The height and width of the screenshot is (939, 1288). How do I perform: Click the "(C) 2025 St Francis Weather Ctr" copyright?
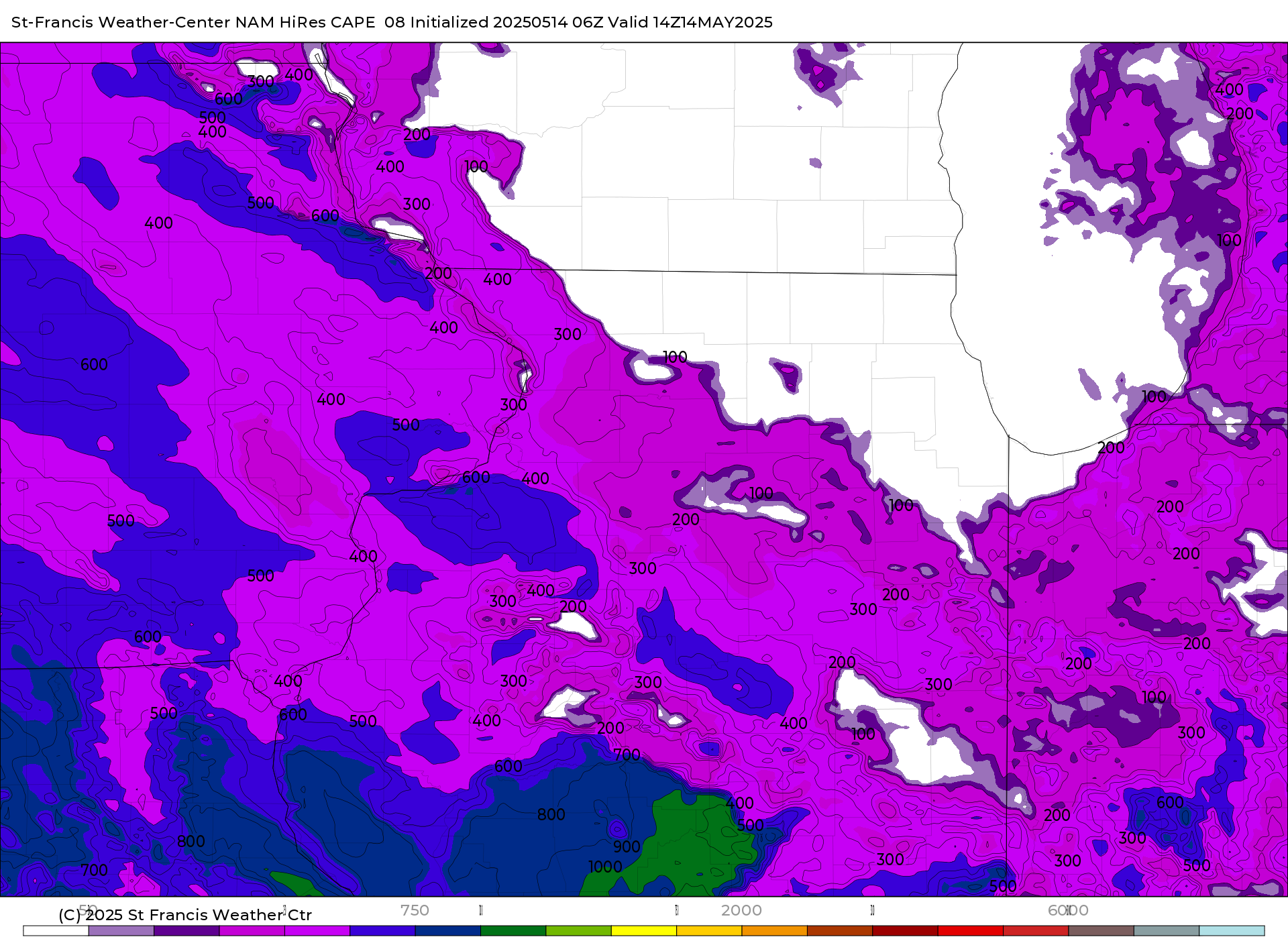(x=185, y=915)
